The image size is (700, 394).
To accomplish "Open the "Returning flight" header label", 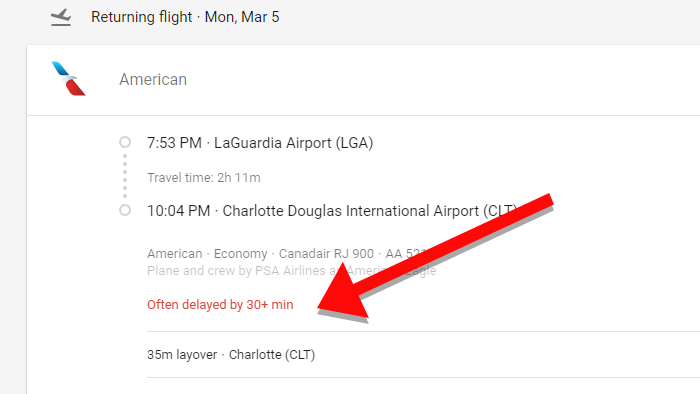I will coord(142,17).
